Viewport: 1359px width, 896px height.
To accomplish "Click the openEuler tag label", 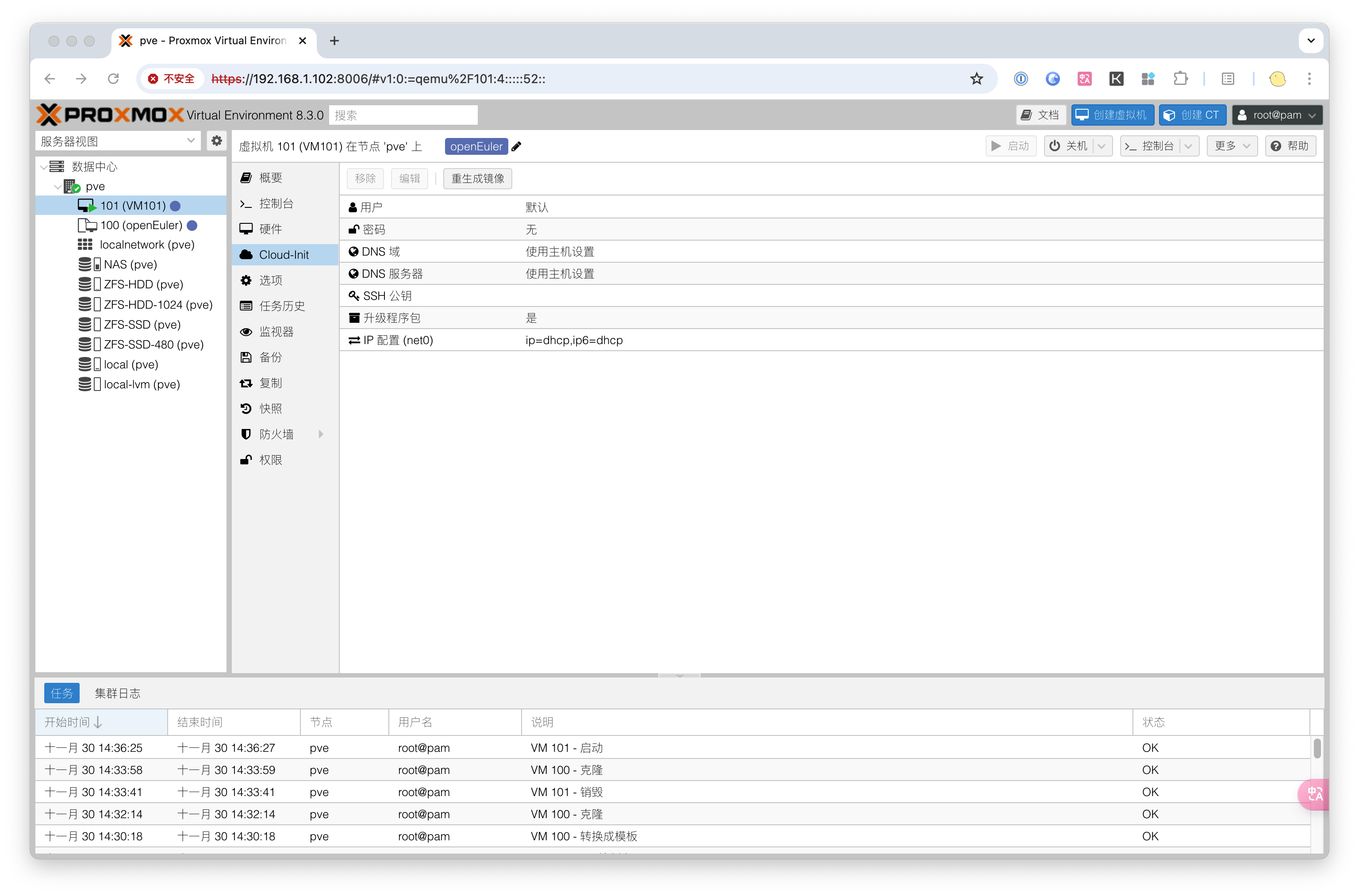I will pyautogui.click(x=476, y=146).
